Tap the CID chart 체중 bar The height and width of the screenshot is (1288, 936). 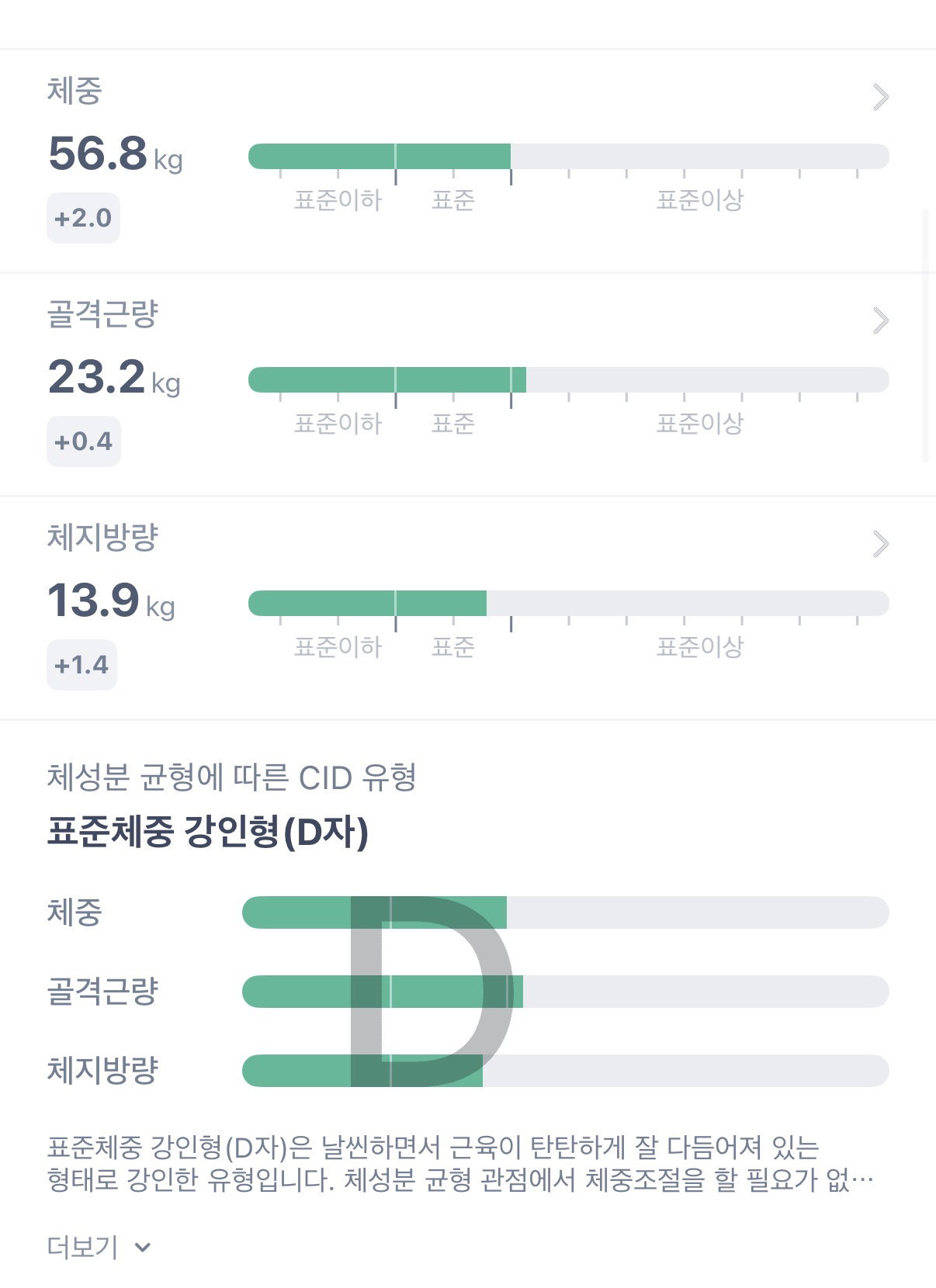click(x=566, y=912)
